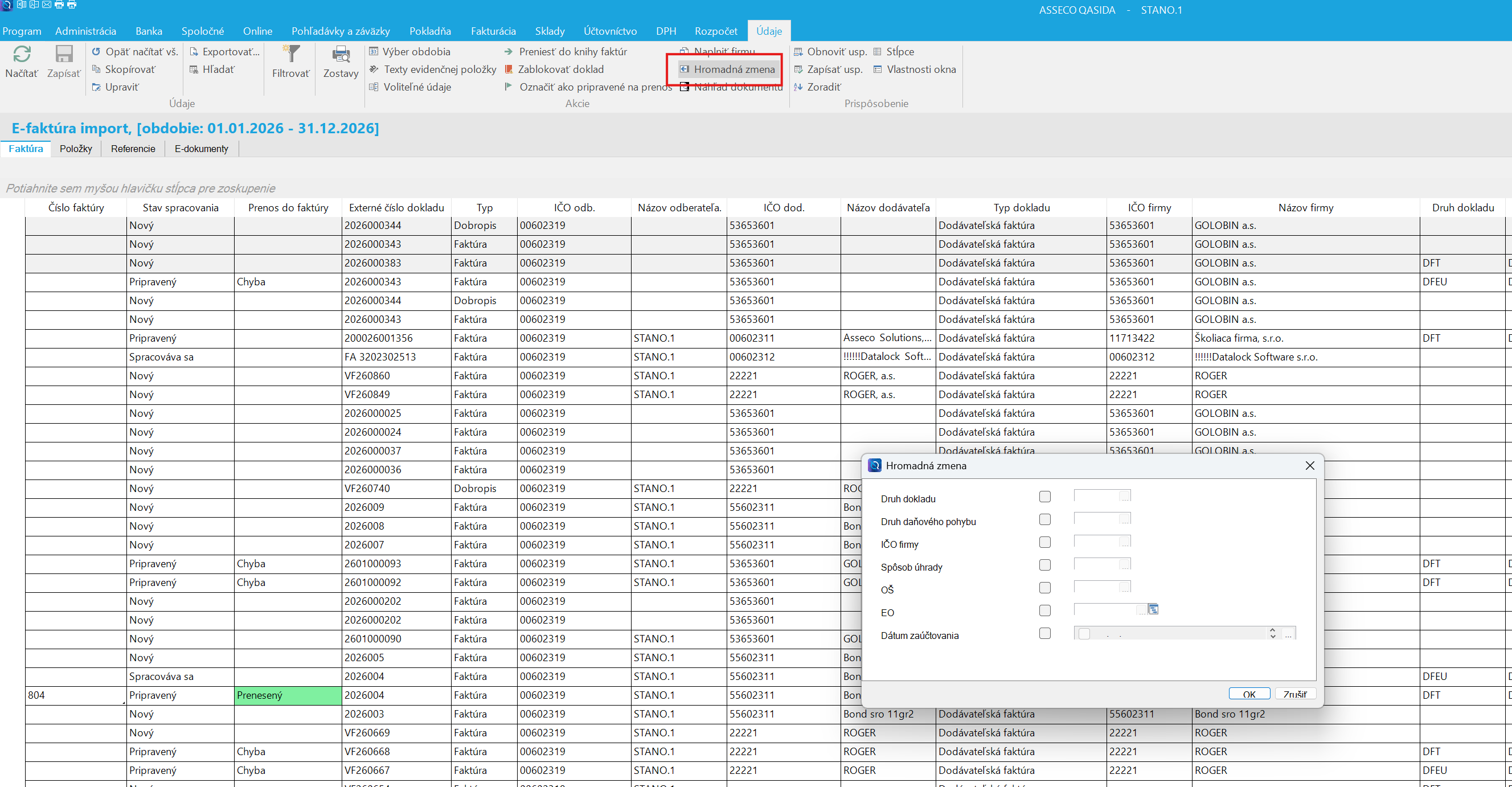
Task: Open lookup button of OŠ field
Action: tap(1125, 588)
